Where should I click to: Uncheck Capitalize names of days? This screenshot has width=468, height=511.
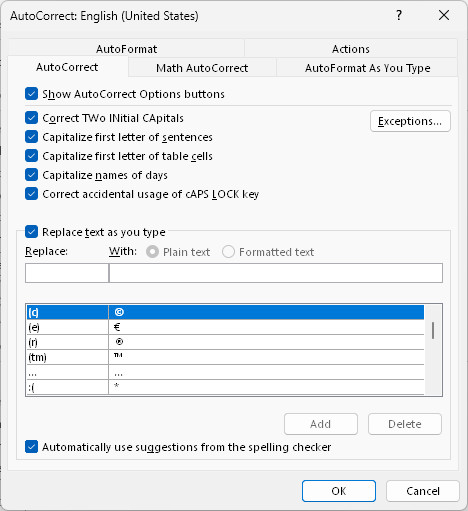(31, 175)
